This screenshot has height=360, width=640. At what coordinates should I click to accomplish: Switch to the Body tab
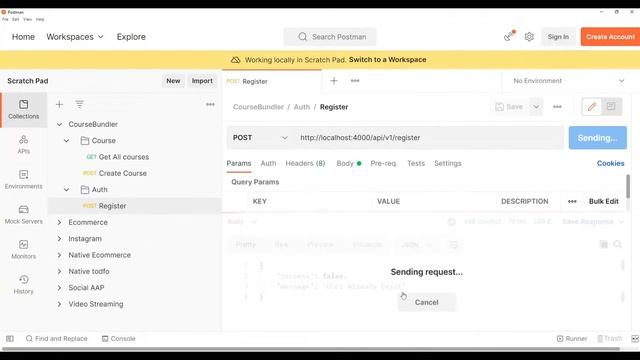click(349, 163)
